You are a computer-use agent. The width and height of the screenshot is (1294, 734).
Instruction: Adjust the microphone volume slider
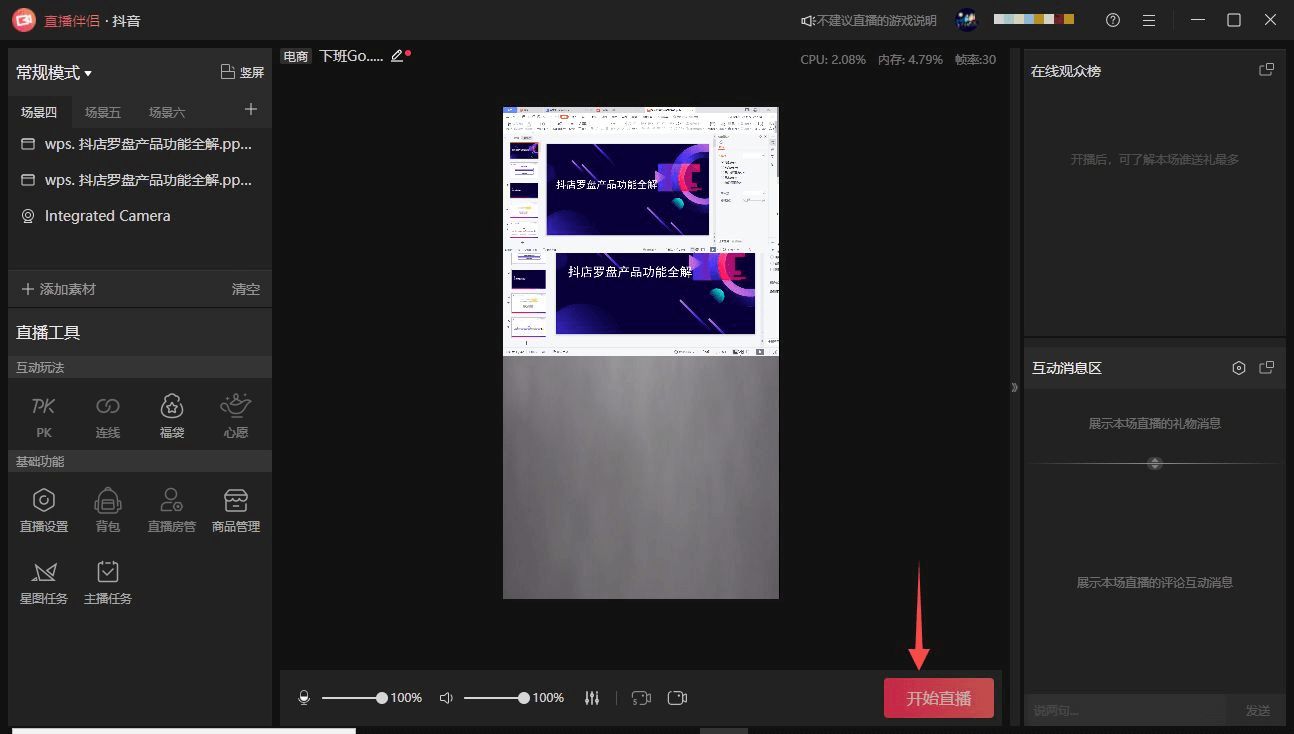click(x=352, y=698)
